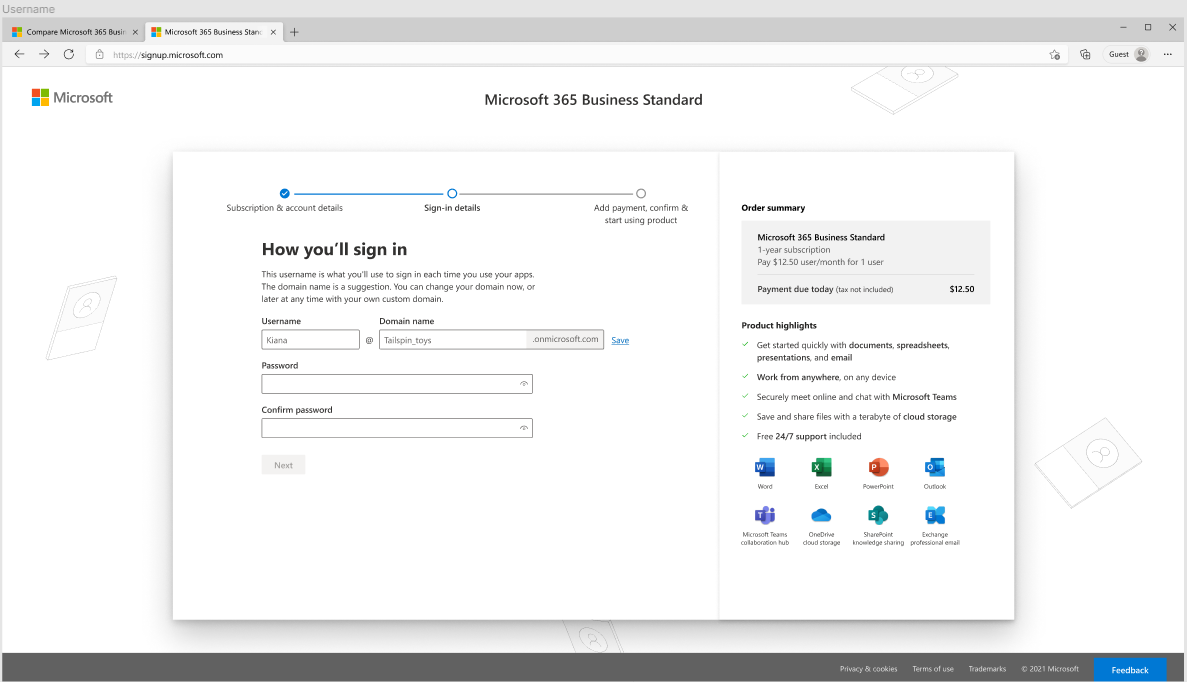Click the SharePoint icon

coord(878,515)
